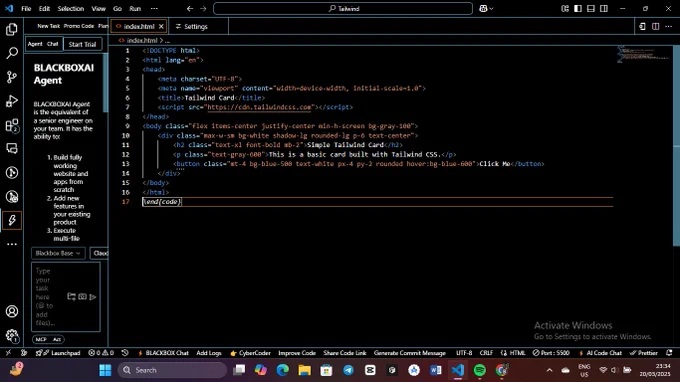Open Windows Start menu on taskbar

coord(105,370)
